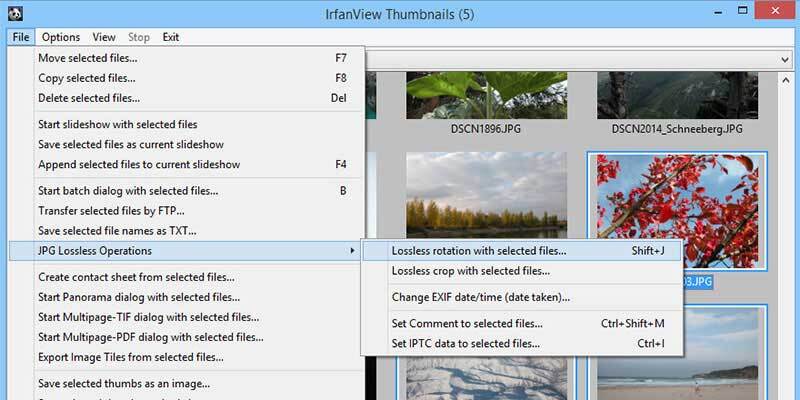This screenshot has width=800, height=400.
Task: Choose Create contact sheet from selected files
Action: pos(187,278)
